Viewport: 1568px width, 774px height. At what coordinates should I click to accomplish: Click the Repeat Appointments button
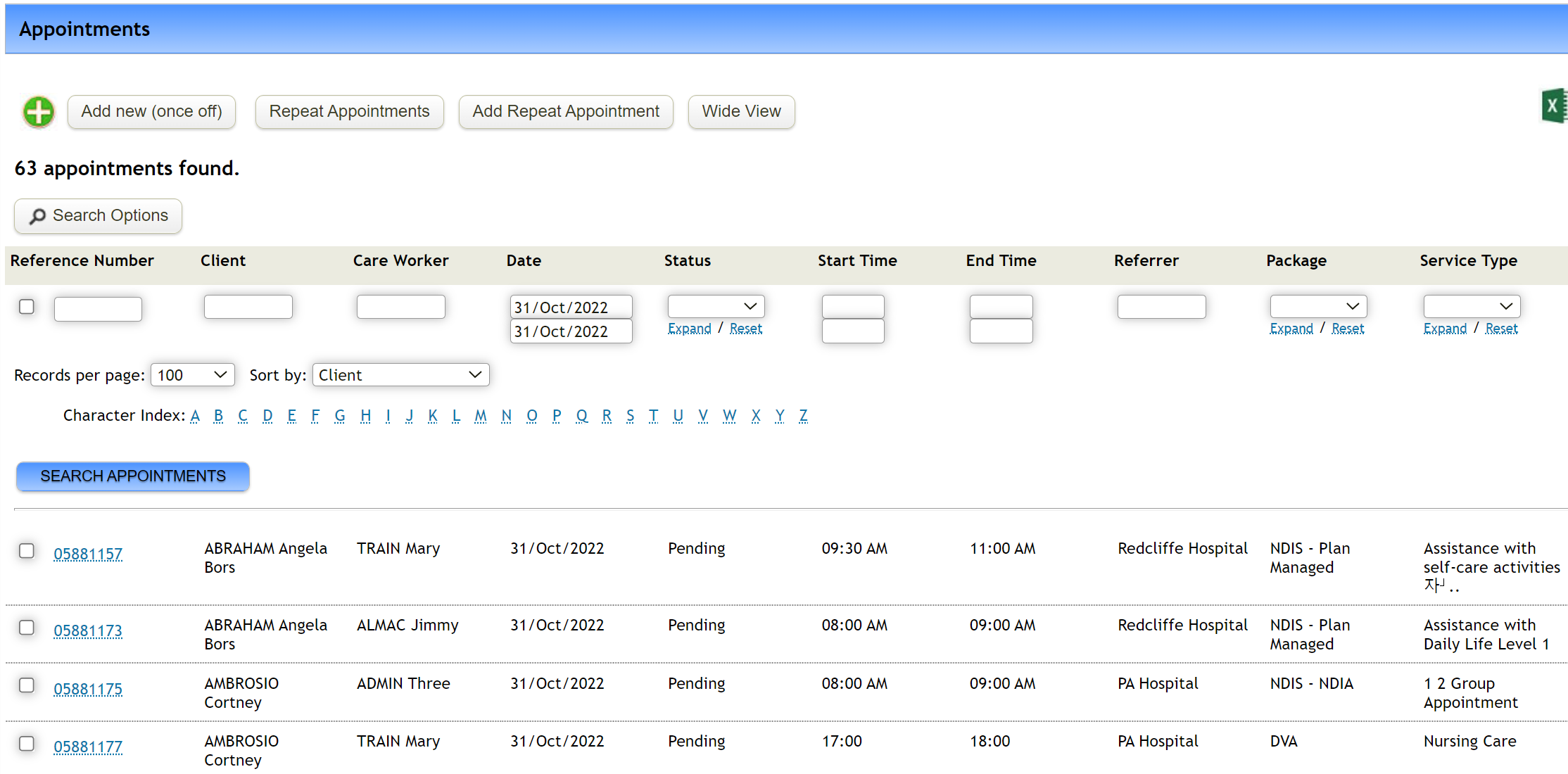[349, 112]
